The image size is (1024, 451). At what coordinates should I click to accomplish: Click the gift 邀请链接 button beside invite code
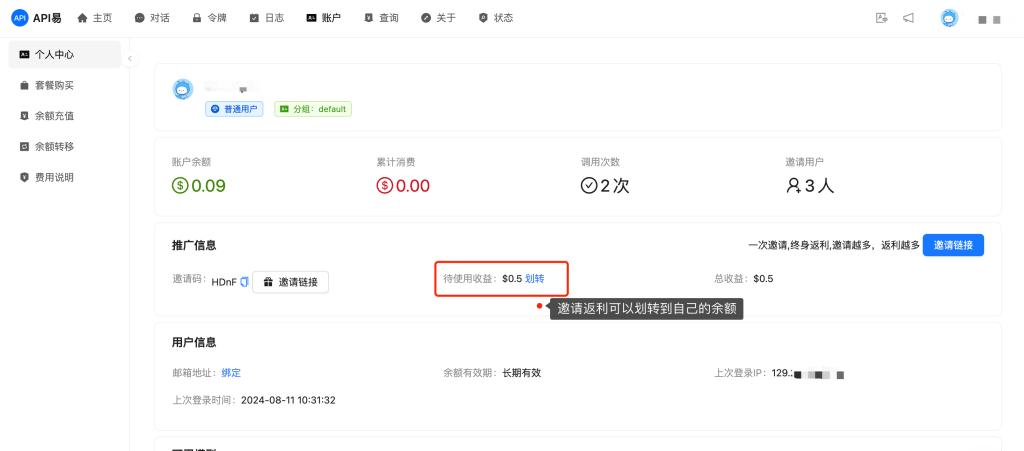[x=291, y=282]
